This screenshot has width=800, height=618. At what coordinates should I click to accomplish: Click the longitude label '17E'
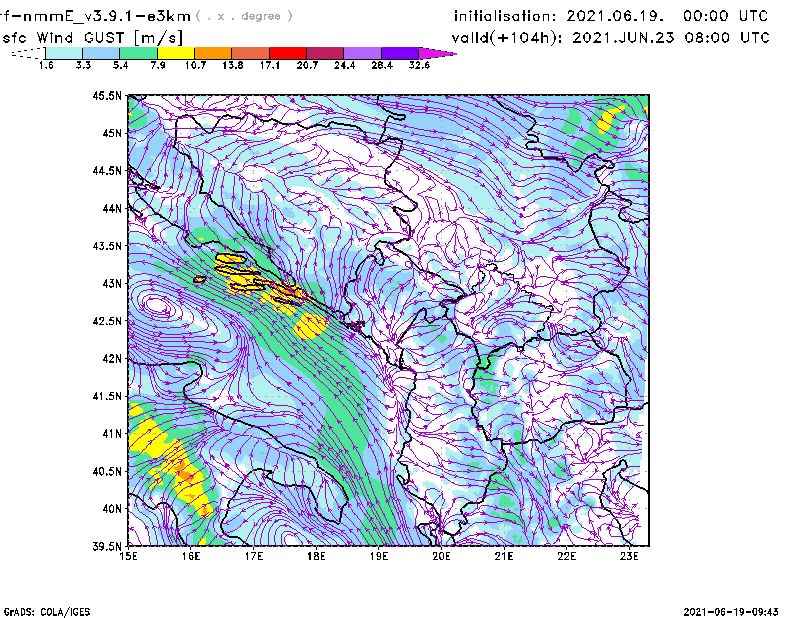point(254,556)
